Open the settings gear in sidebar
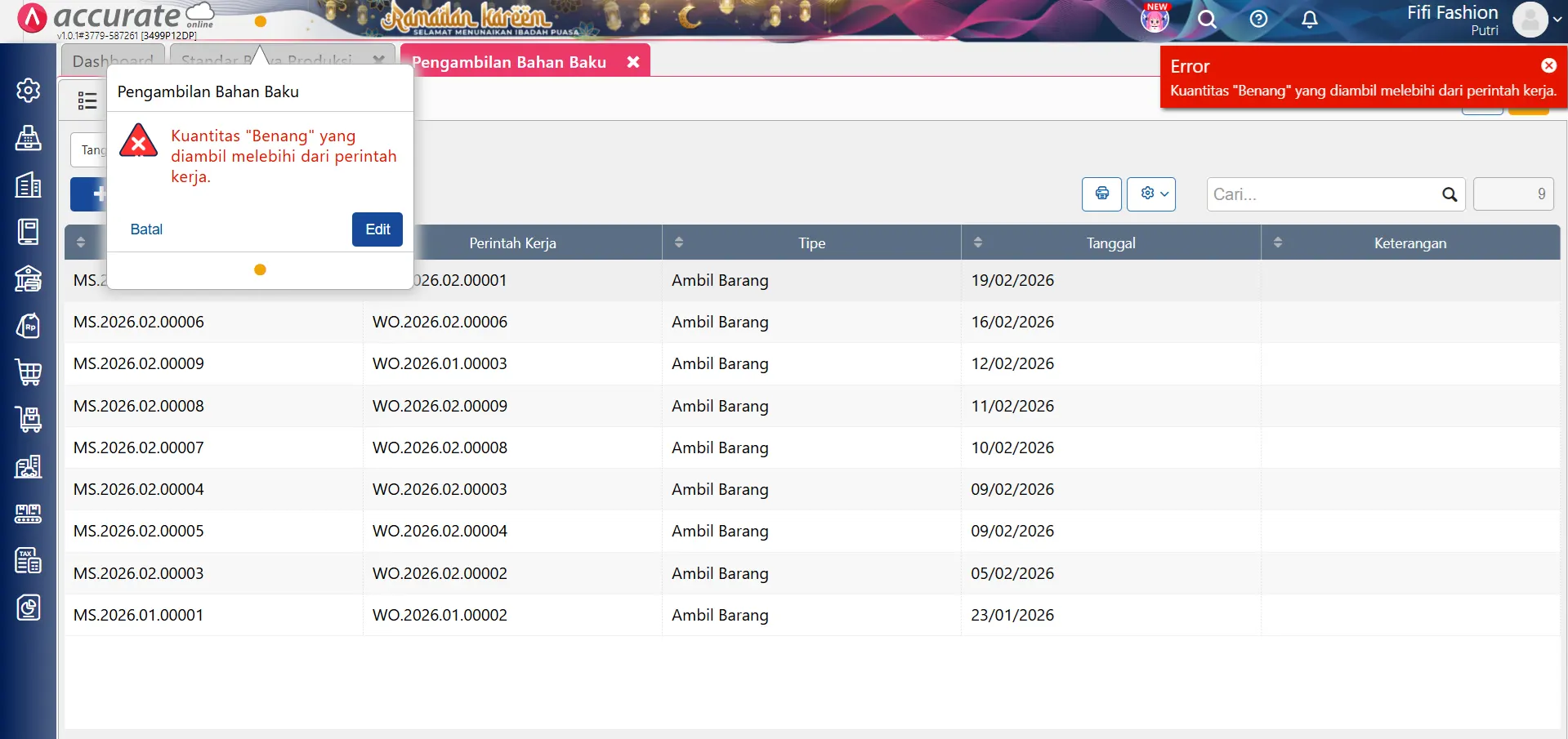1568x739 pixels. 29,90
